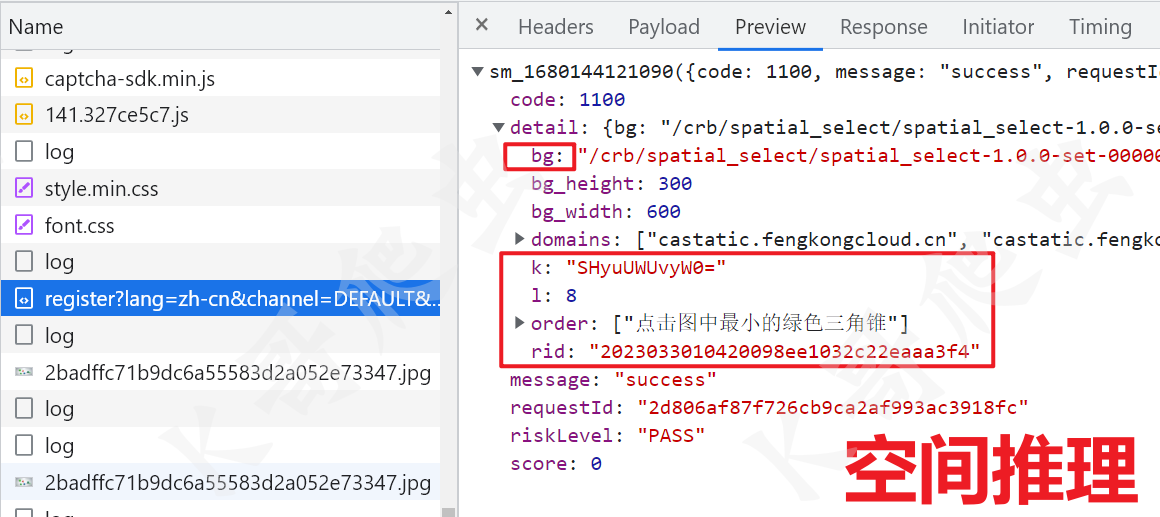
Task: Expand the domains array
Action: 519,239
